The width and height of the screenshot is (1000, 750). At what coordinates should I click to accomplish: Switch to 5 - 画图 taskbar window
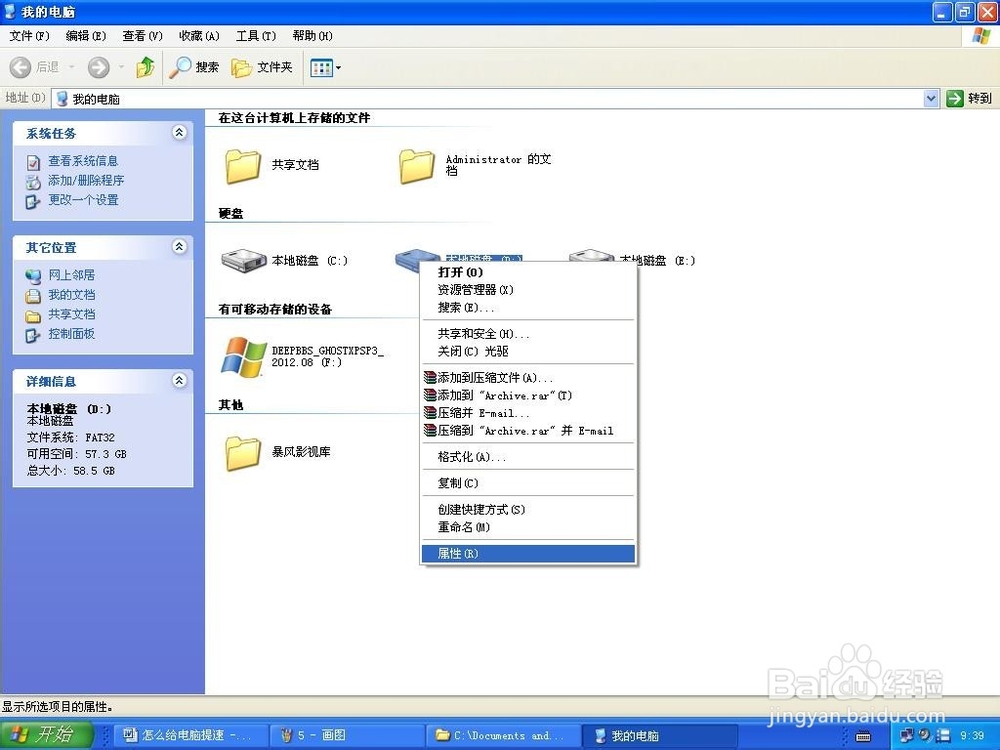click(x=346, y=735)
